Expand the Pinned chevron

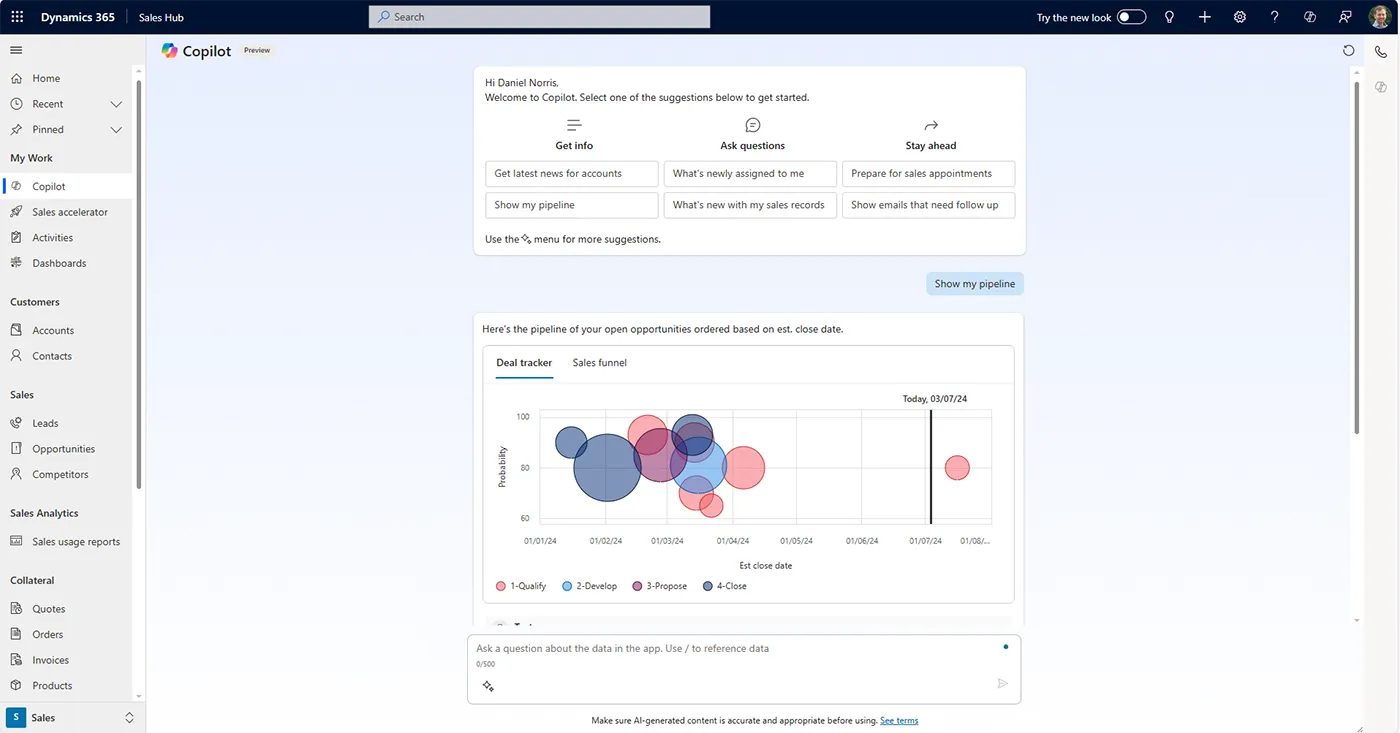[116, 130]
